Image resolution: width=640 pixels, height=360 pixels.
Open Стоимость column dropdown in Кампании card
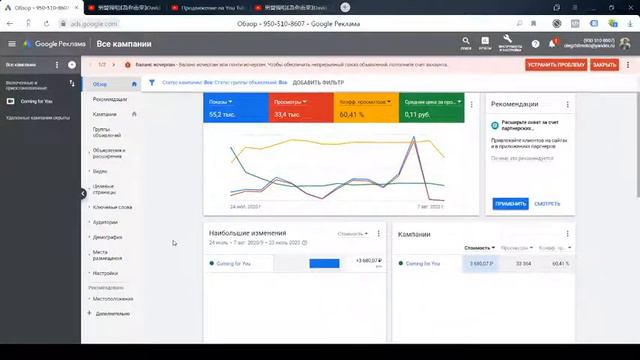click(480, 248)
